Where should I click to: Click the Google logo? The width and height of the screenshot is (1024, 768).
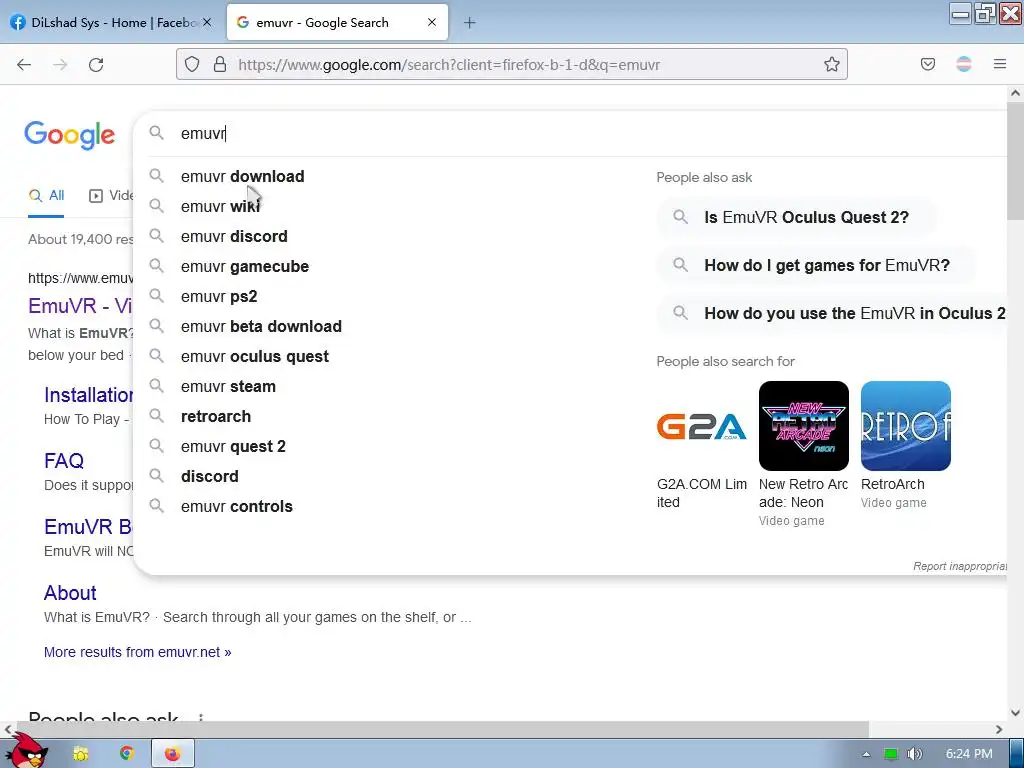[x=70, y=135]
